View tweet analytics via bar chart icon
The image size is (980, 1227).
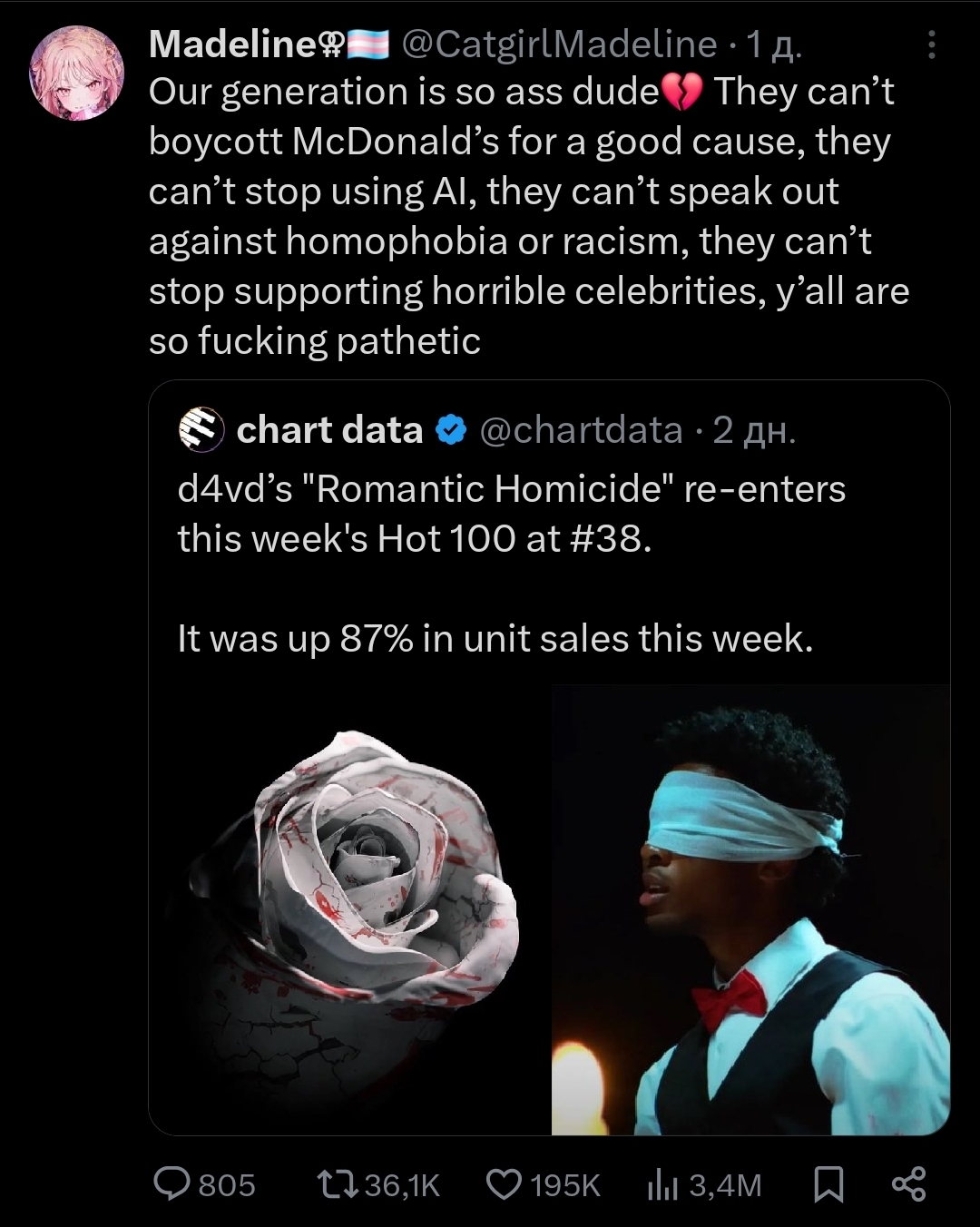(x=662, y=1183)
